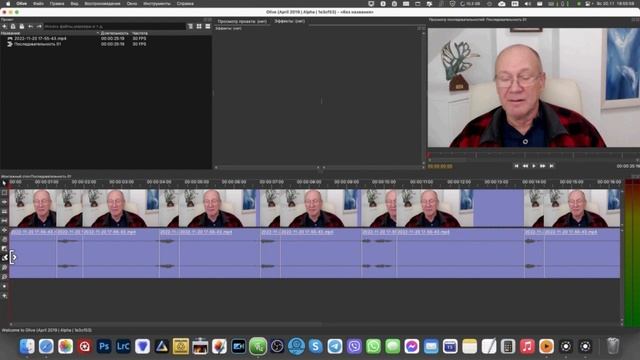This screenshot has width=640, height=360.
Task: Click the Undo arrow in Project toolbar
Action: click(31, 26)
